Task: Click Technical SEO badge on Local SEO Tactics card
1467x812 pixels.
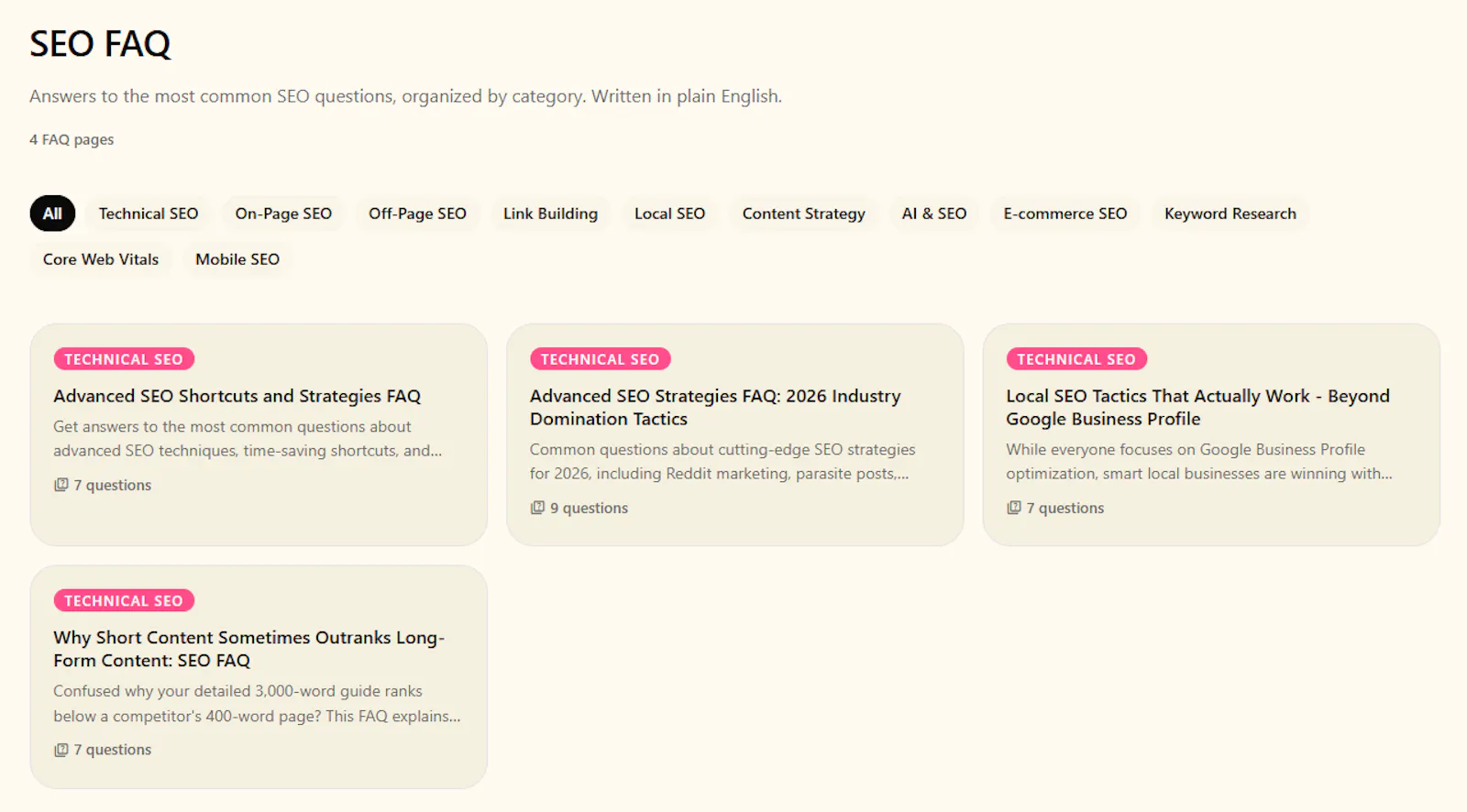Action: [1076, 359]
